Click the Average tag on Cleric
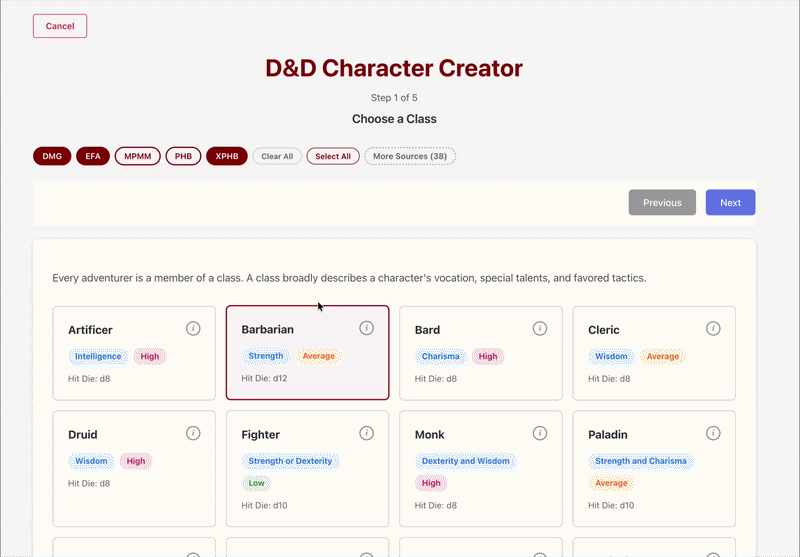The width and height of the screenshot is (800, 557). 663,357
